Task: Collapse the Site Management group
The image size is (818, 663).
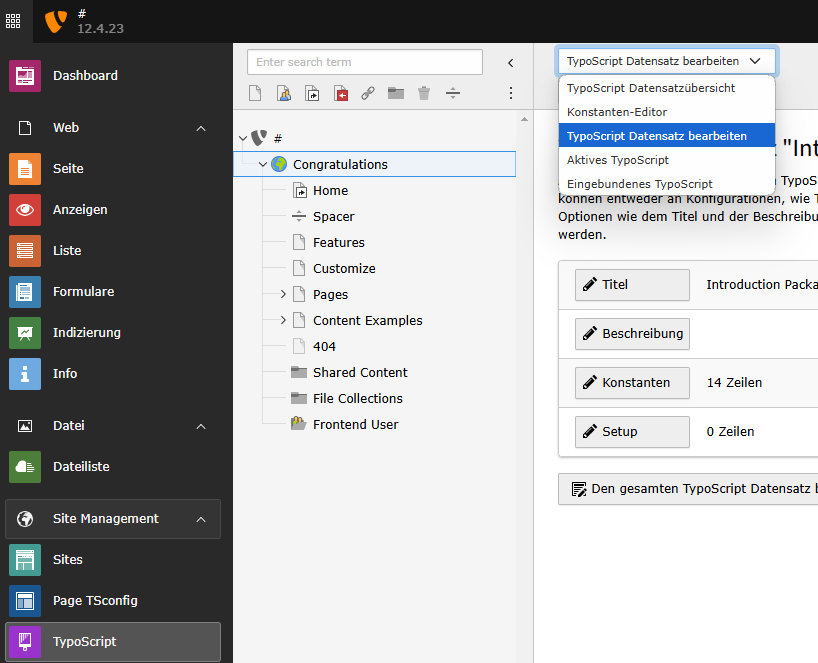Action: tap(201, 519)
